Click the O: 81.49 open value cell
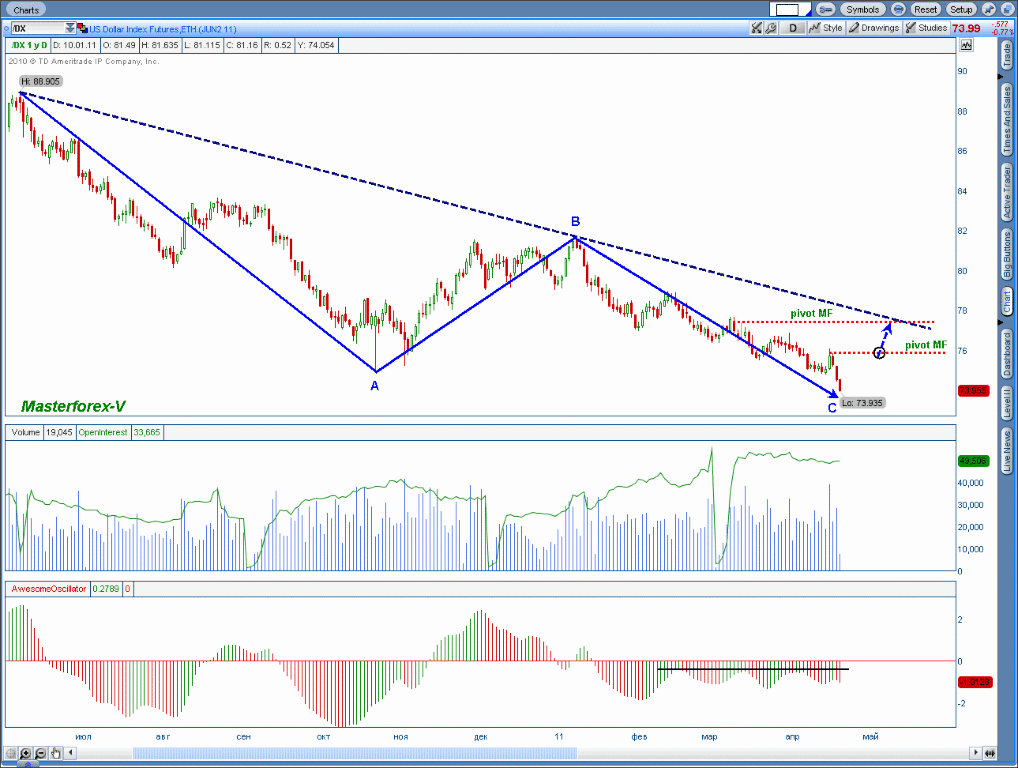1018x768 pixels. point(119,45)
